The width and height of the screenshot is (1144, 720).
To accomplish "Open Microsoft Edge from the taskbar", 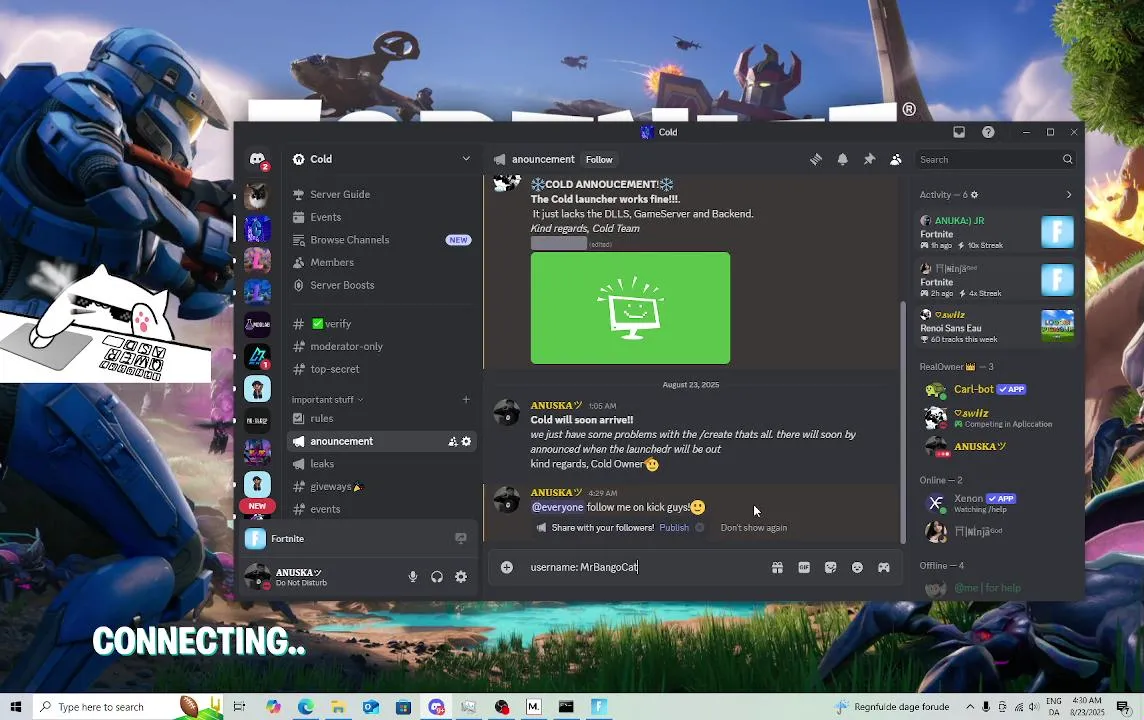I will pos(305,706).
